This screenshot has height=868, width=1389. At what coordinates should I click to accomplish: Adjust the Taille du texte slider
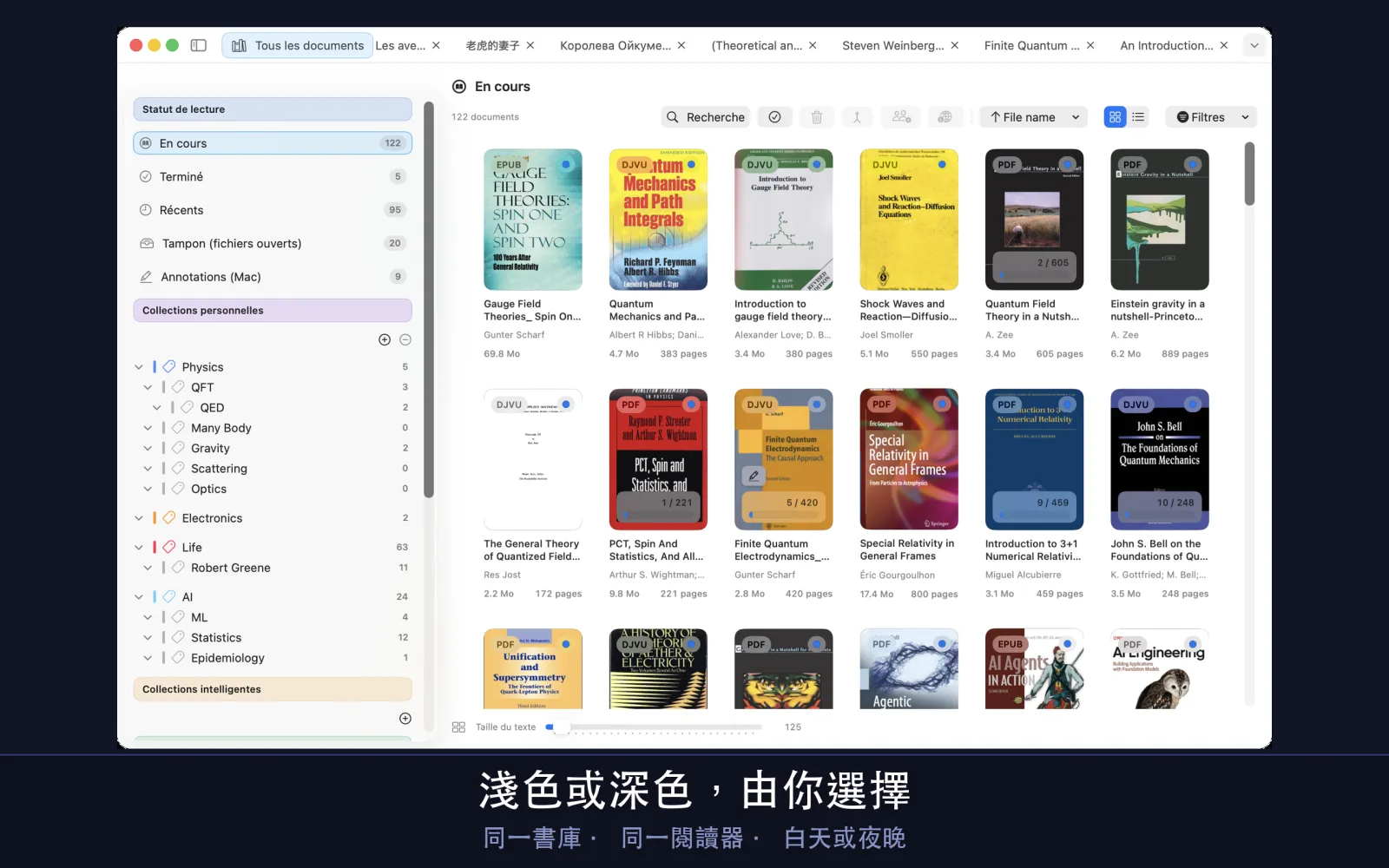point(562,727)
